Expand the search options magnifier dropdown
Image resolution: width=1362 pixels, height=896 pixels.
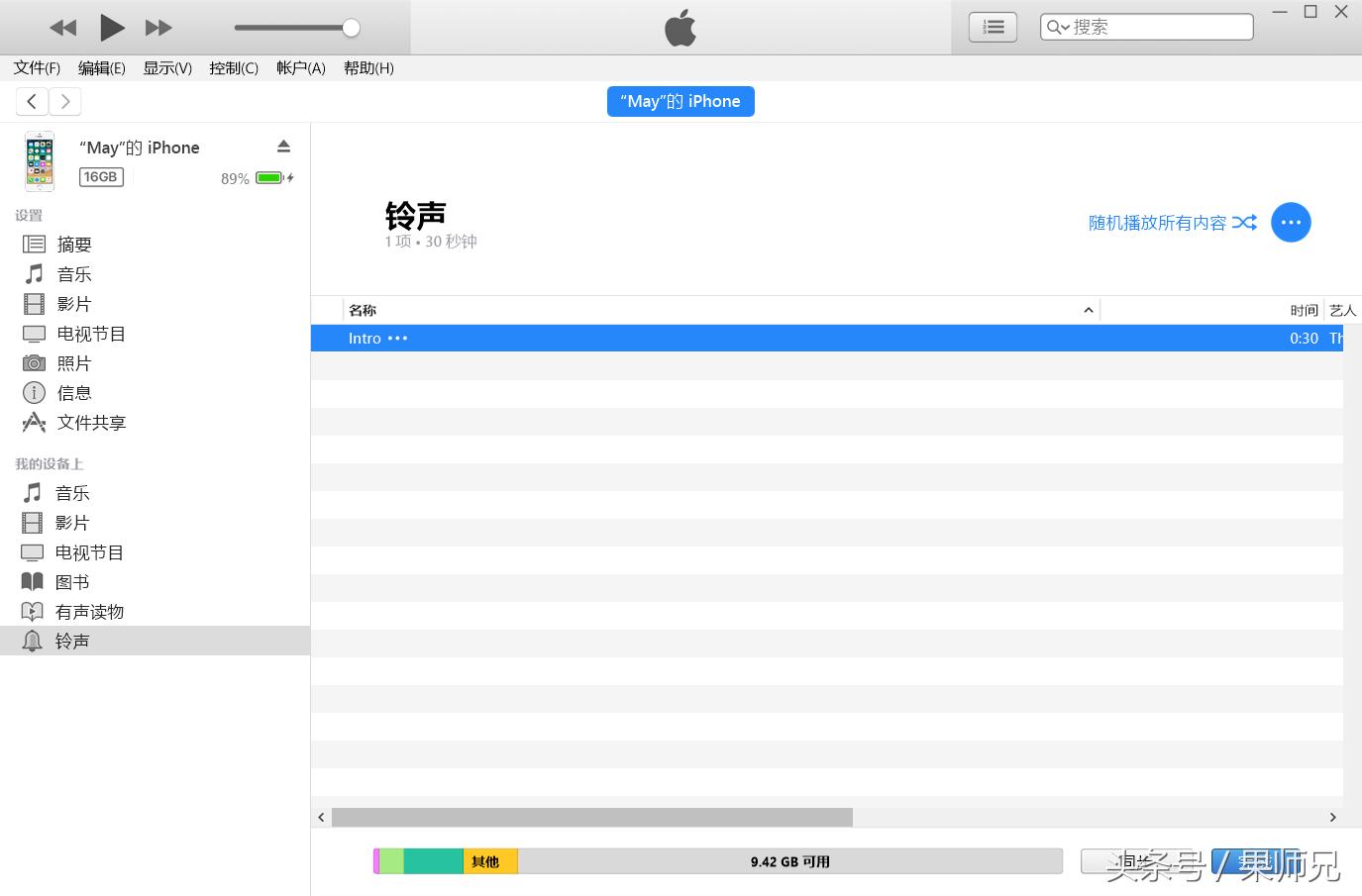click(x=1058, y=28)
